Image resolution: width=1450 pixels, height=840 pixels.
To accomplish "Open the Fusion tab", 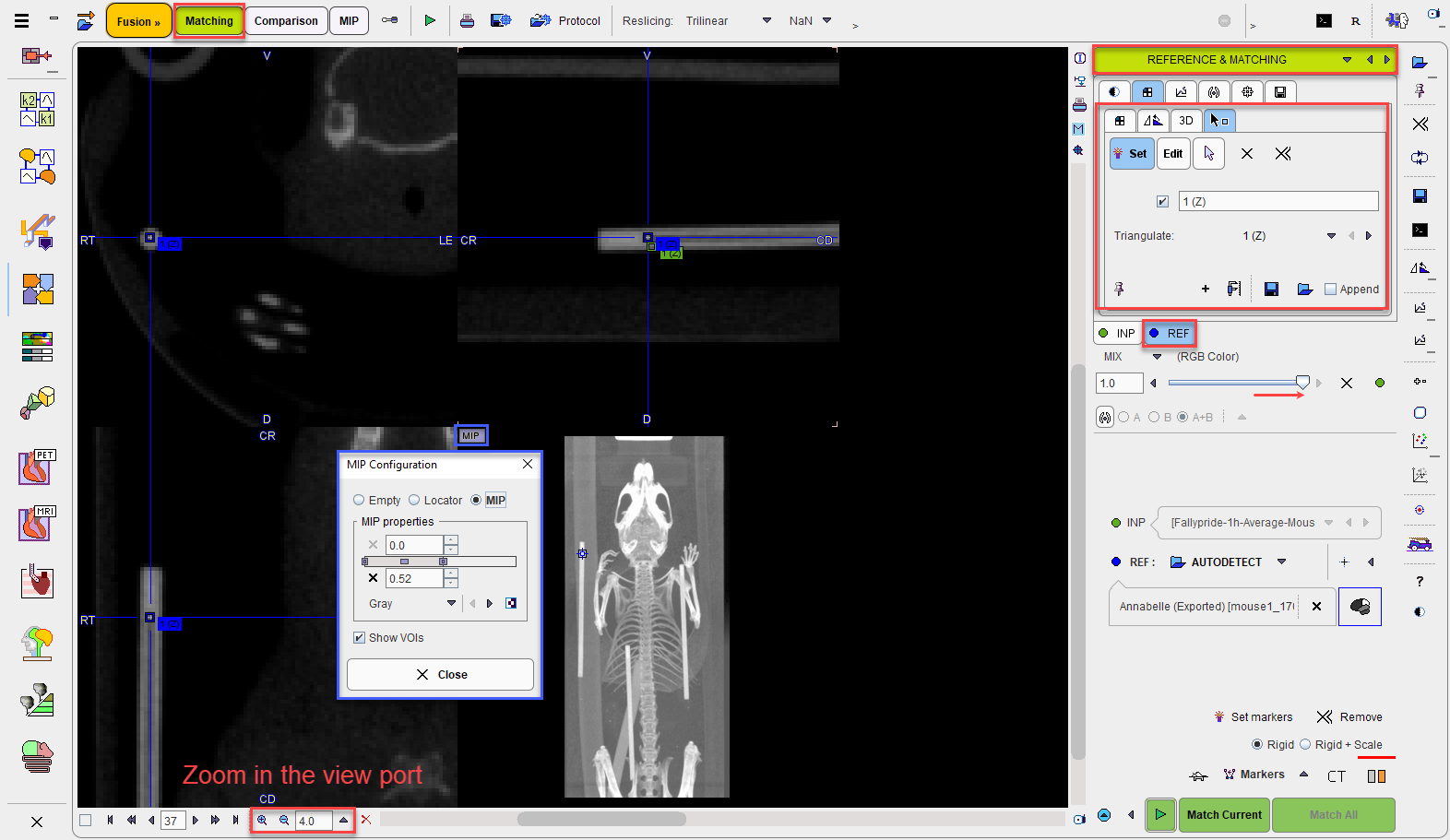I will 138,21.
